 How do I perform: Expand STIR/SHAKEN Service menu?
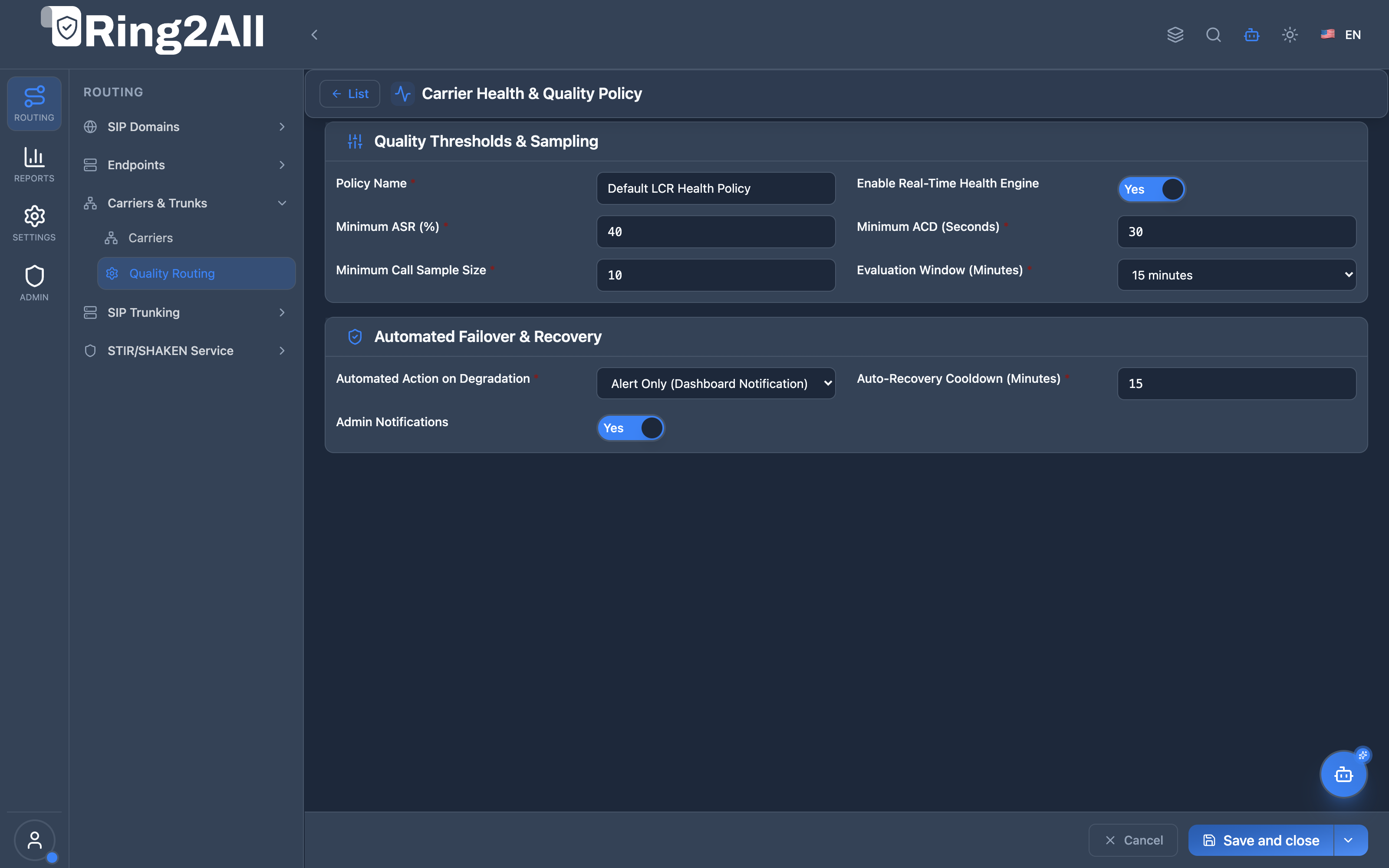click(x=185, y=351)
